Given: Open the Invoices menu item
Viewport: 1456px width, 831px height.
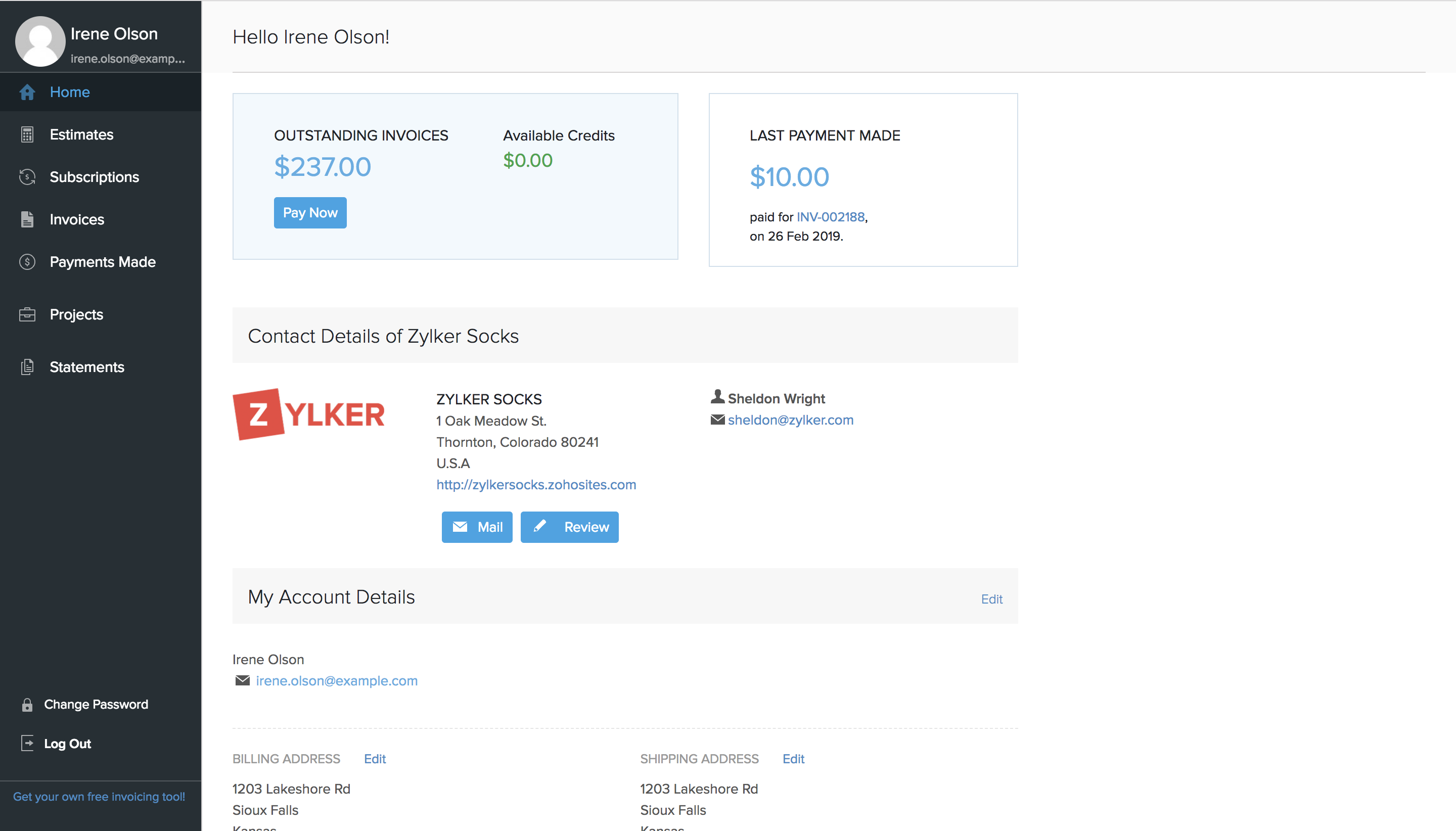Looking at the screenshot, I should click(76, 220).
